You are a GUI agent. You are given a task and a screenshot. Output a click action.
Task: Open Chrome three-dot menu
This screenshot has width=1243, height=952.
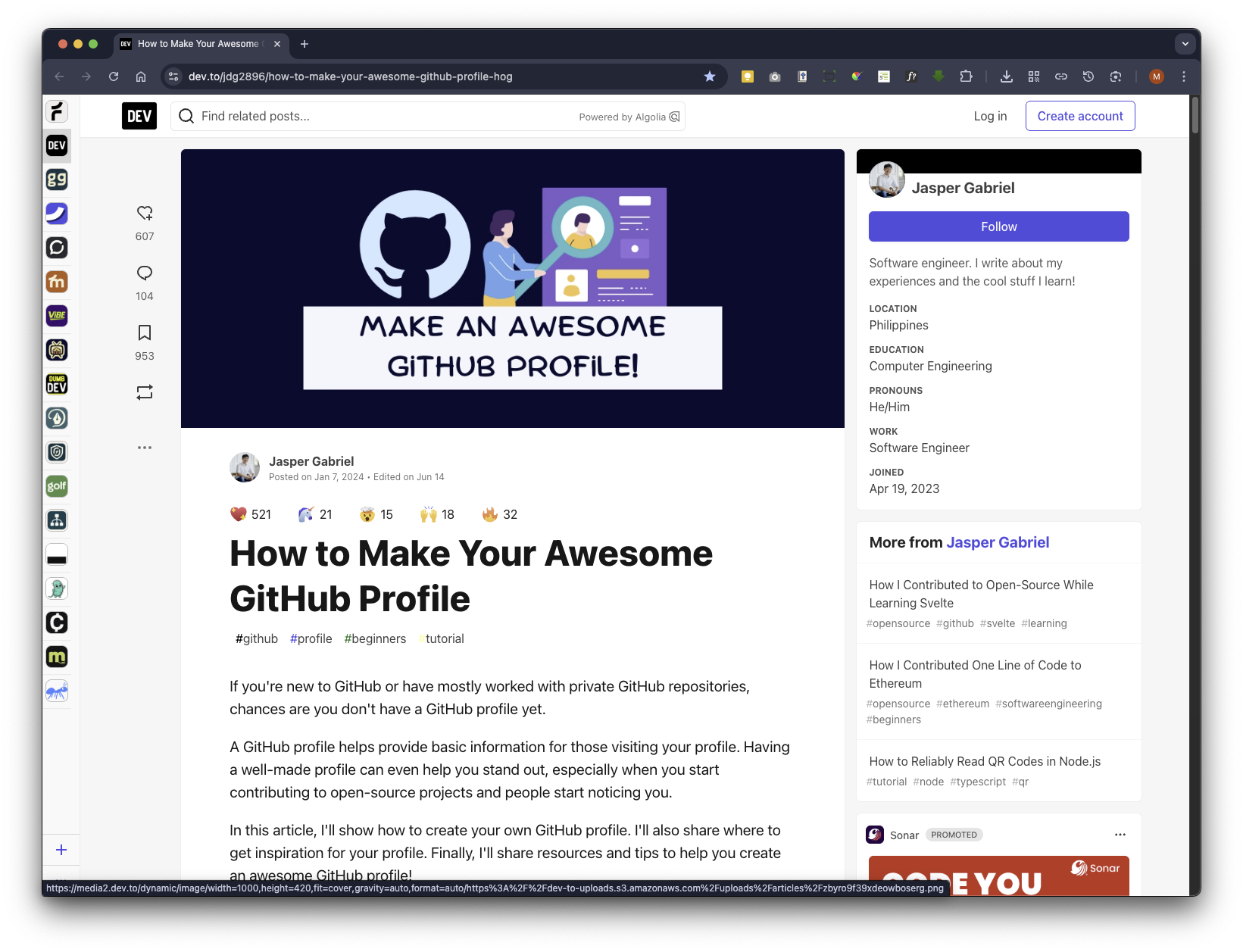[x=1184, y=76]
